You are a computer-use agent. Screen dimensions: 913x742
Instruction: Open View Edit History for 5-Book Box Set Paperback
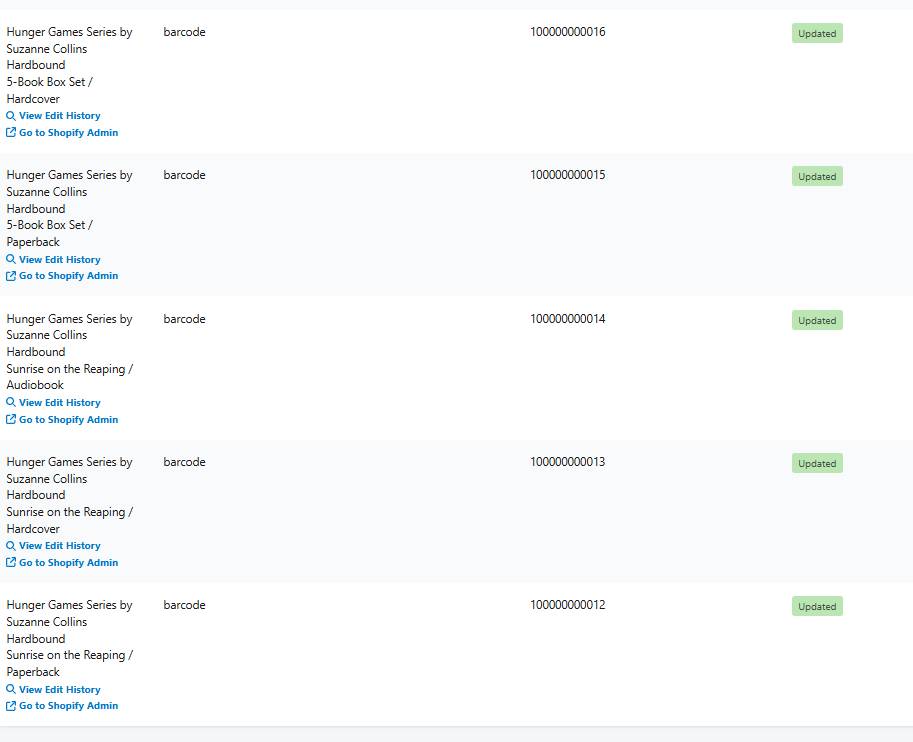59,259
